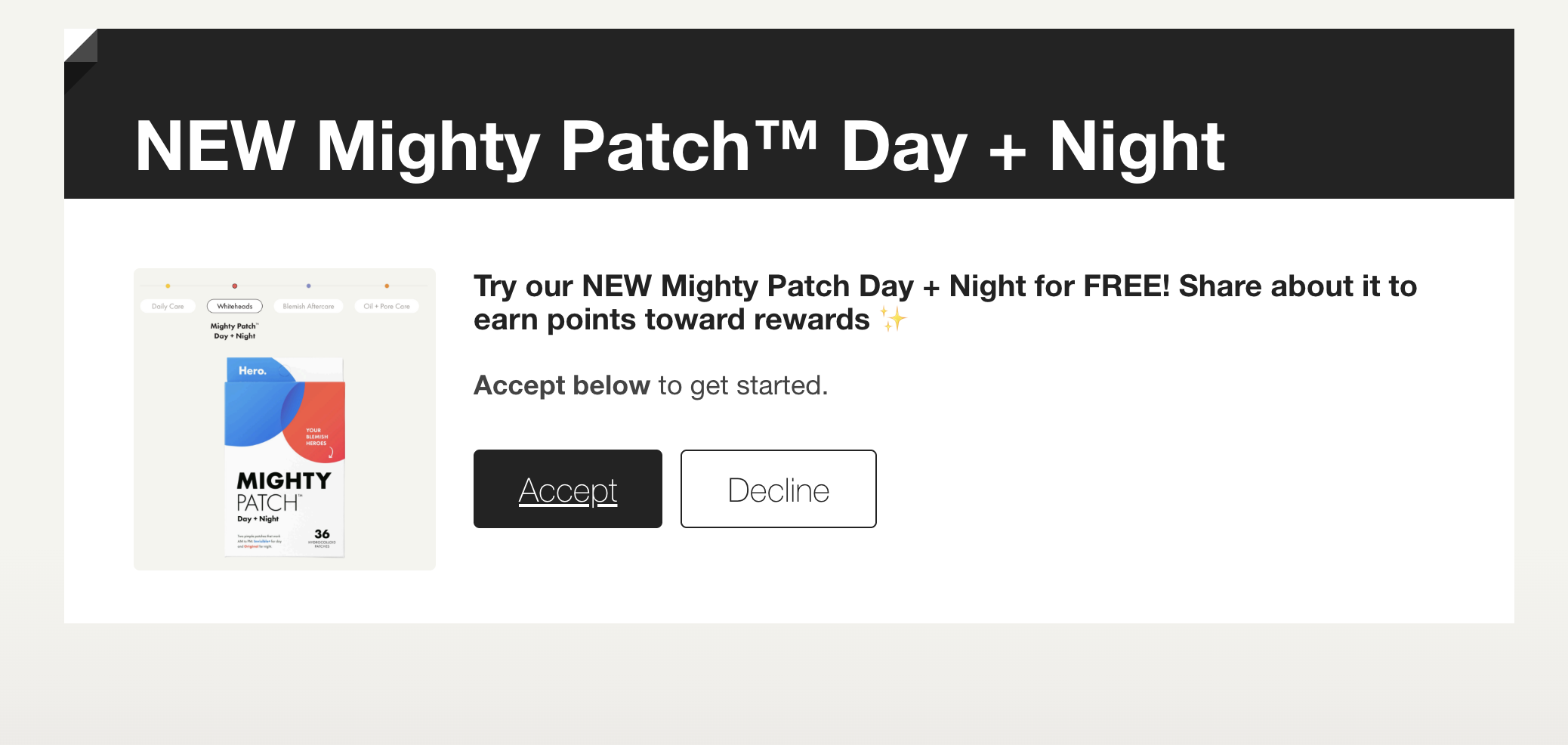
Task: Pick the Oil + Pore Care pill
Action: pos(387,306)
